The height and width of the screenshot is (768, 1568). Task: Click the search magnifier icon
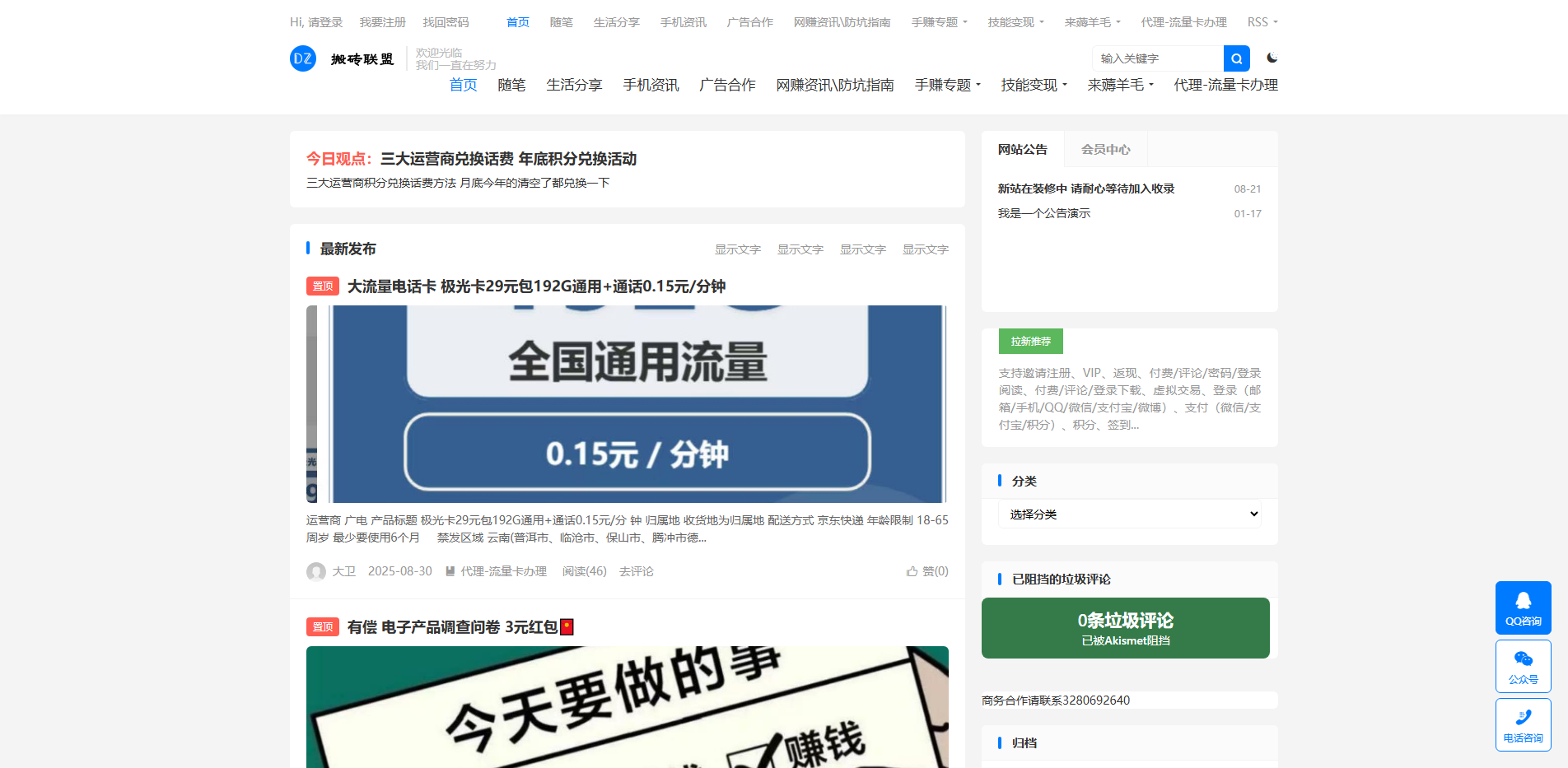tap(1235, 58)
